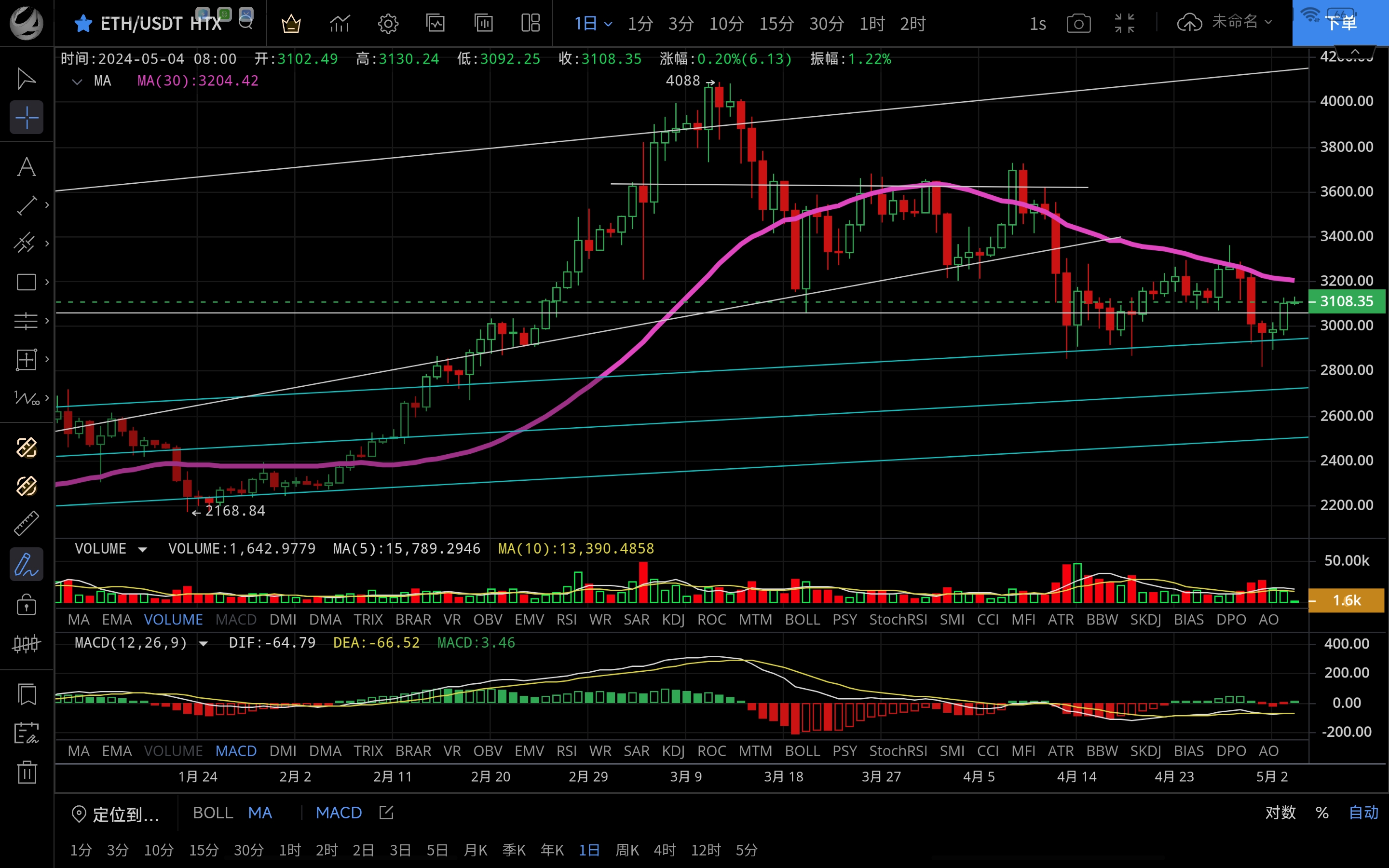Toggle the logarithmic scale 对数 option
1389x868 pixels.
1280,813
